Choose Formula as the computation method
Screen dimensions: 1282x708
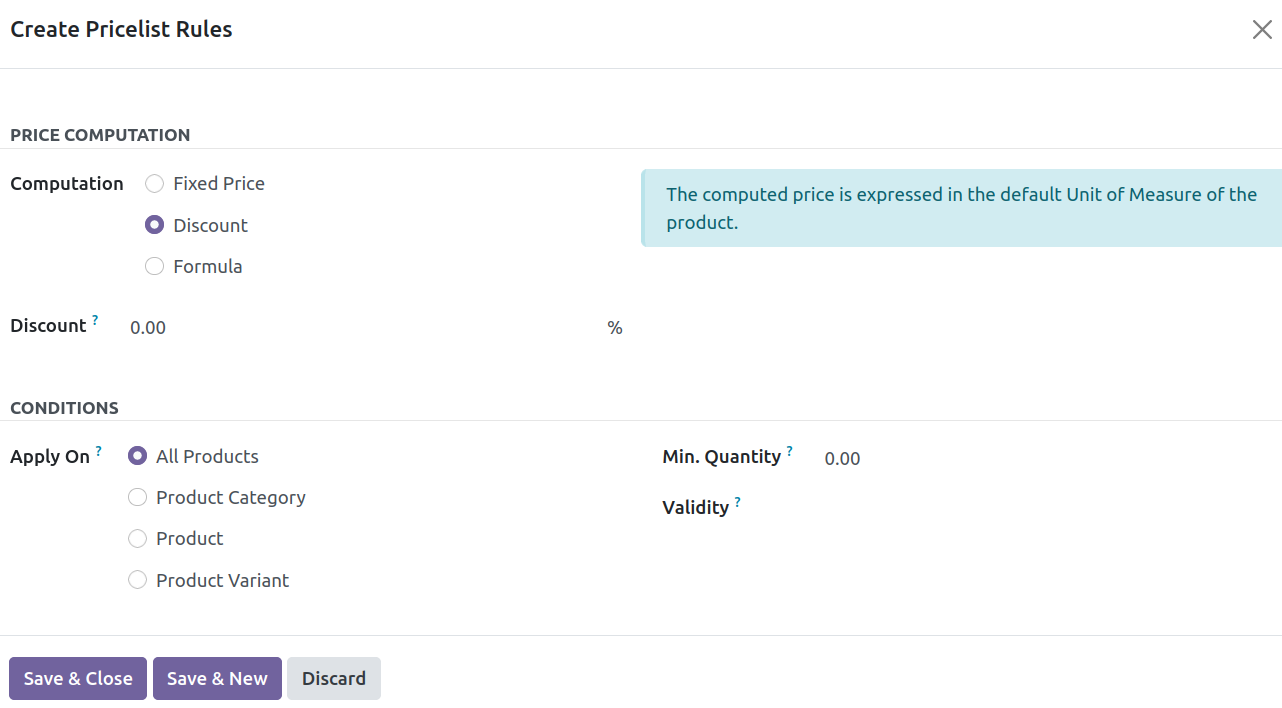(x=155, y=266)
